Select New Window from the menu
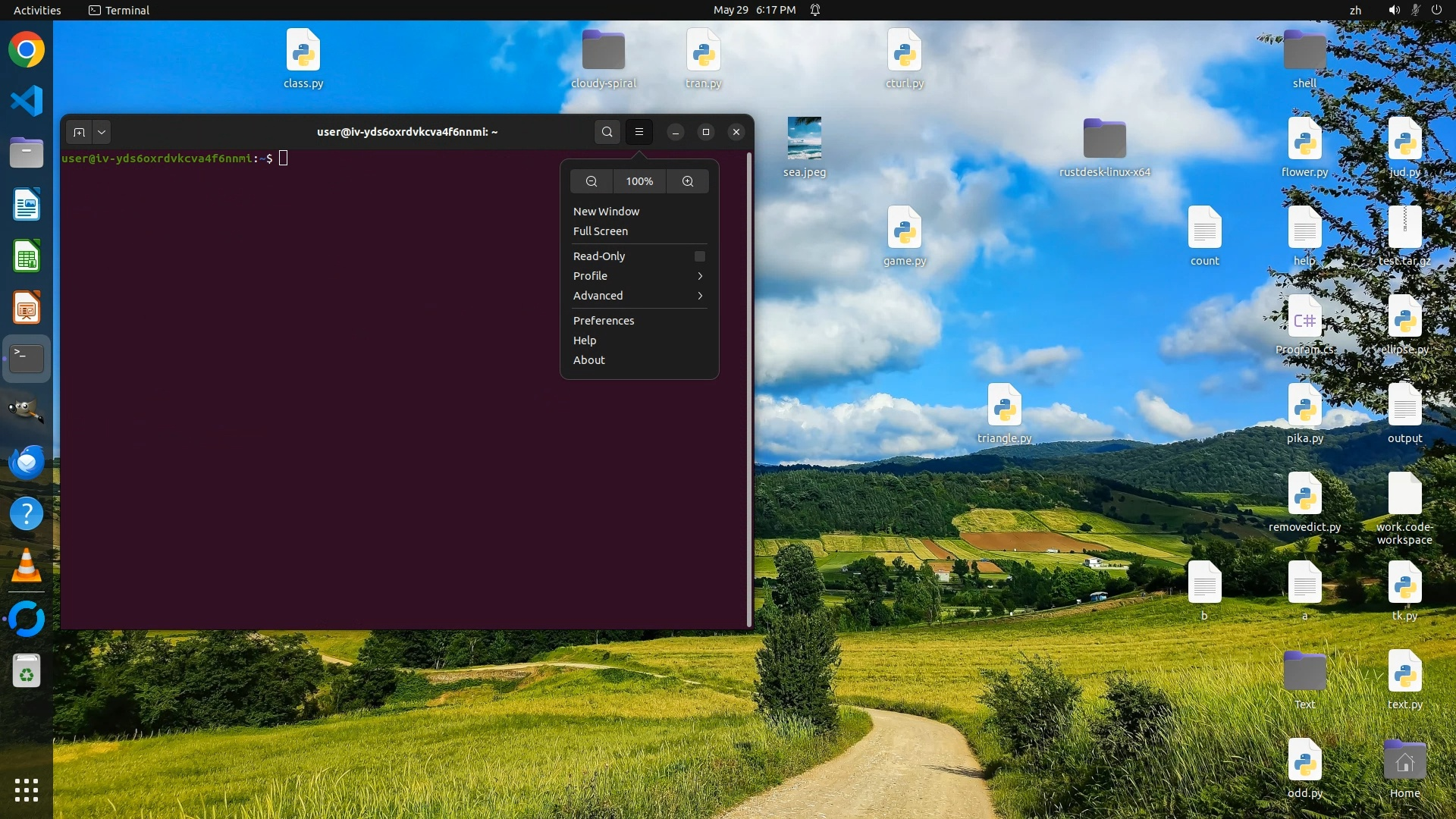This screenshot has width=1456, height=819. pyautogui.click(x=606, y=212)
